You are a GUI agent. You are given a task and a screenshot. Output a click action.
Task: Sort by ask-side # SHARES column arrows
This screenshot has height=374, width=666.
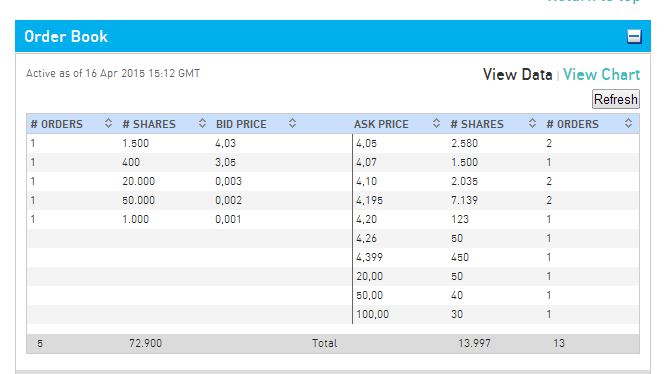pos(532,124)
